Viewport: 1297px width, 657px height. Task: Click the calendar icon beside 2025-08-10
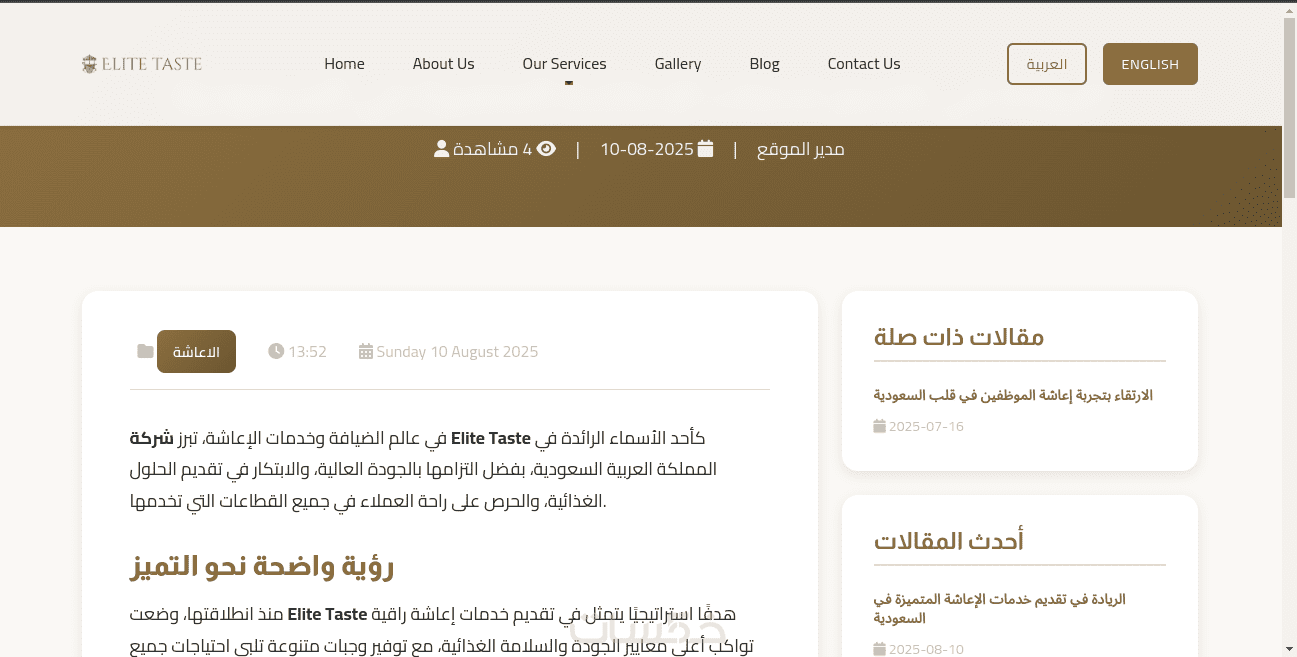click(880, 649)
